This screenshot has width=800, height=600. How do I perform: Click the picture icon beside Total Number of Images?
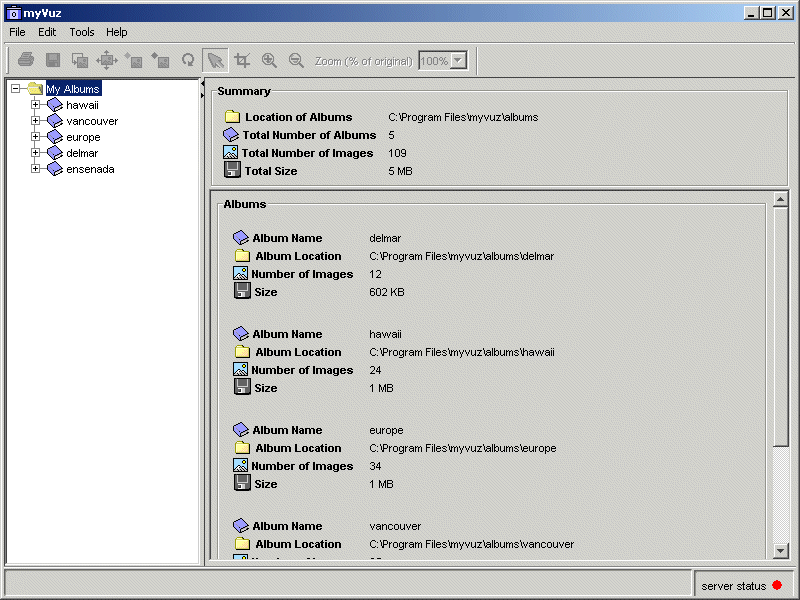click(230, 153)
